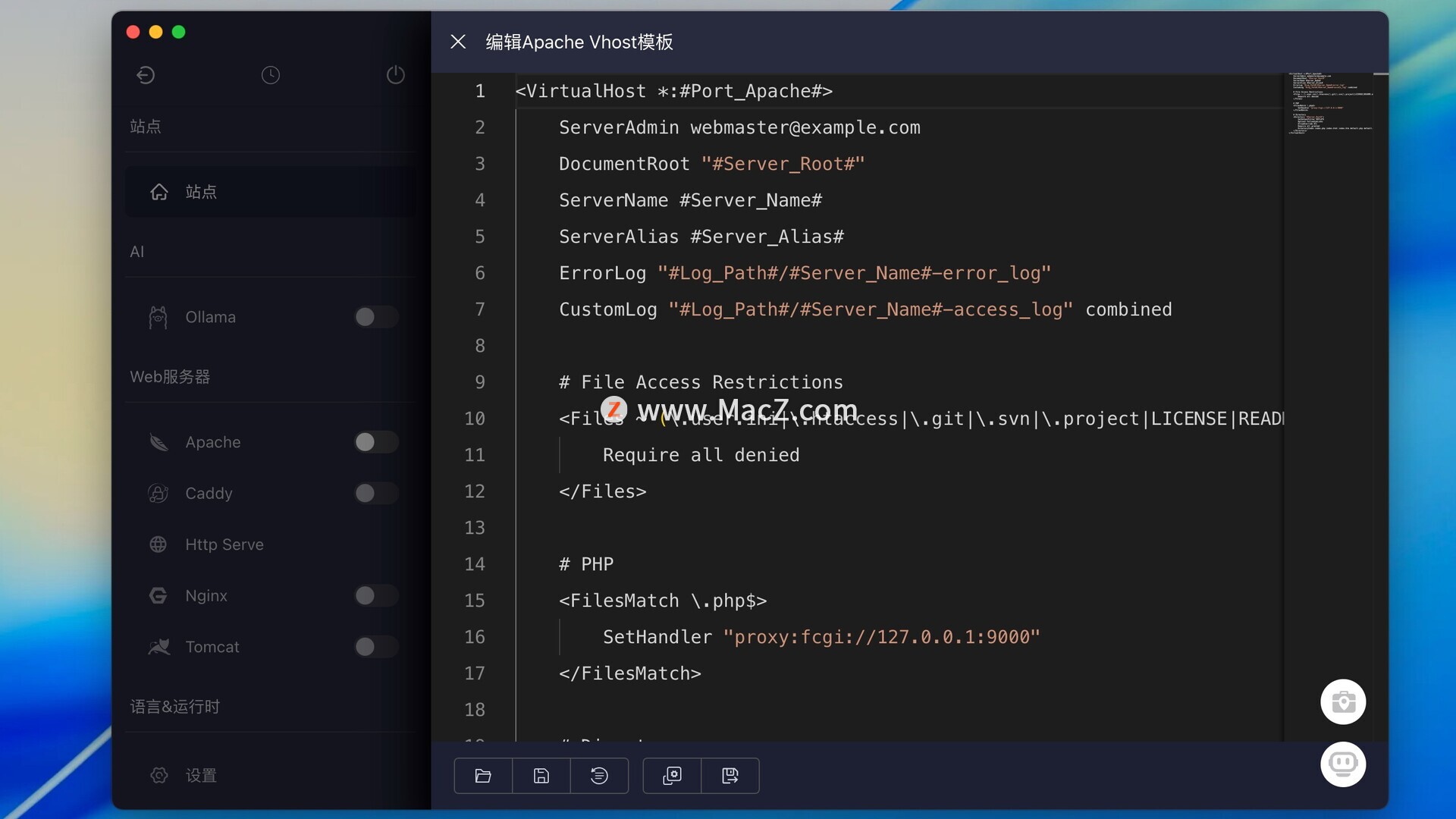Click the AI section header
This screenshot has height=819, width=1456.
(x=136, y=252)
